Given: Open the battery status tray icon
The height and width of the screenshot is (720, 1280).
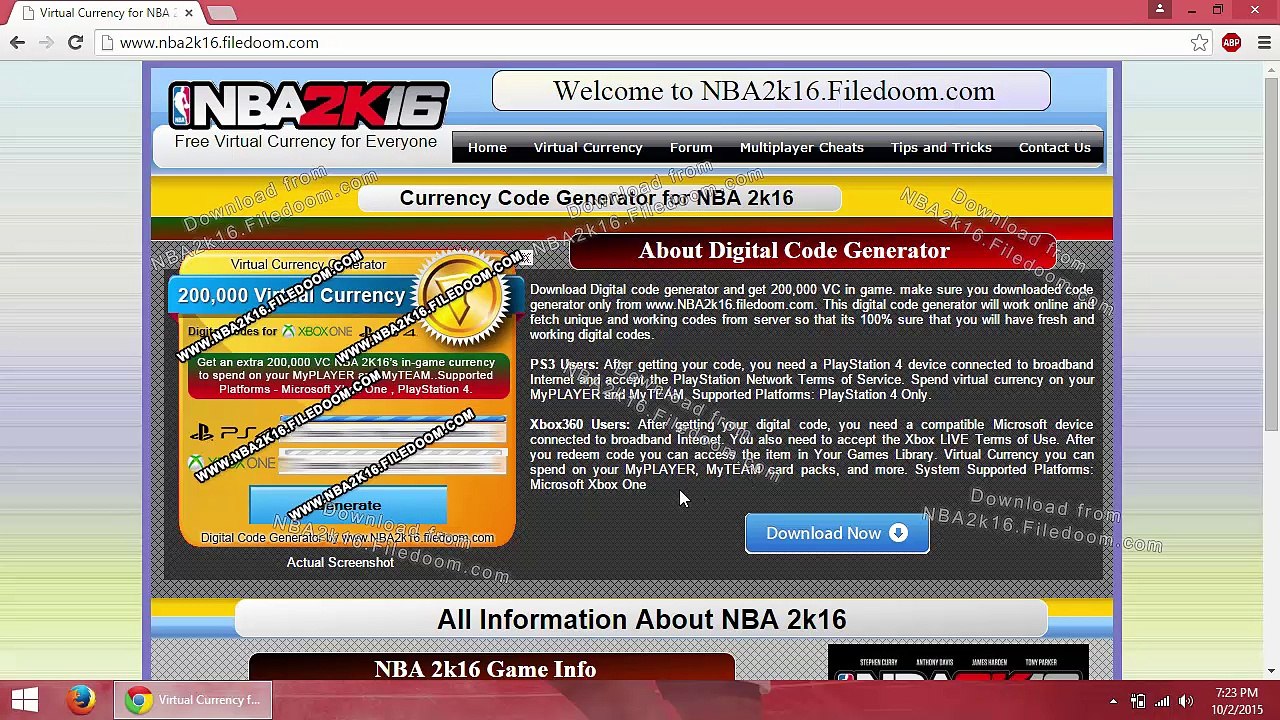Looking at the screenshot, I should (1138, 701).
